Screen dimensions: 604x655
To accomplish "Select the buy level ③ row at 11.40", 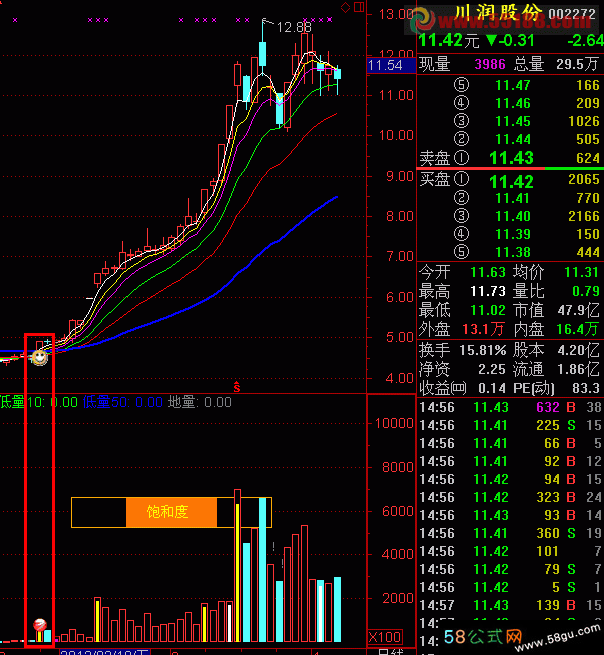I will 510,216.
